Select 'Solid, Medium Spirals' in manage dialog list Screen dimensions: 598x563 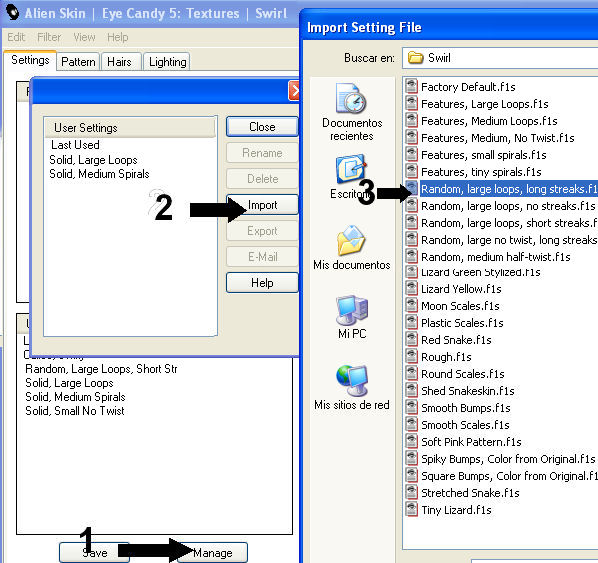click(x=99, y=174)
